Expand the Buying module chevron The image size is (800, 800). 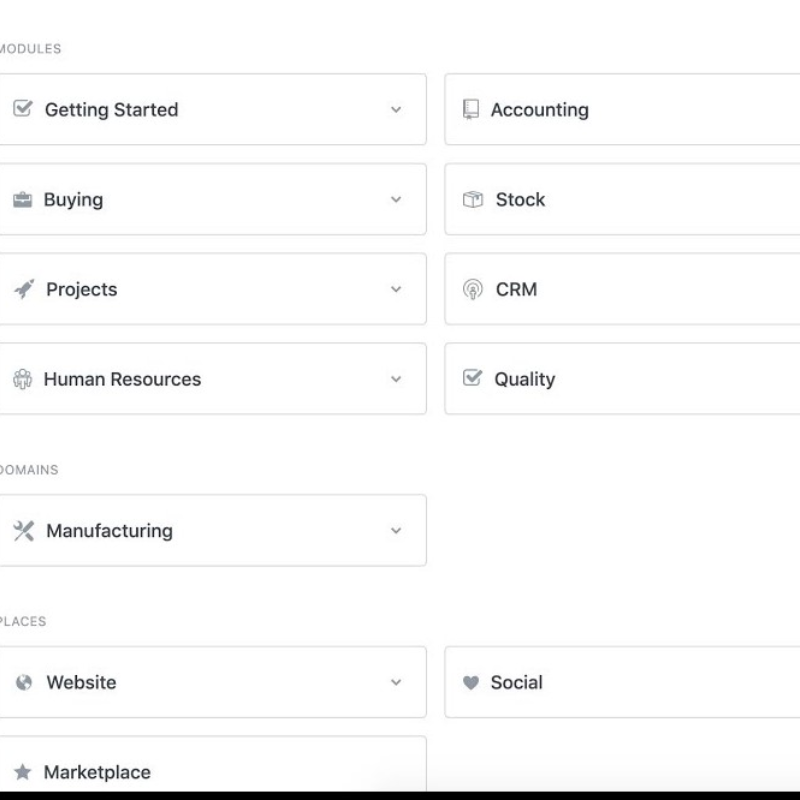coord(396,200)
